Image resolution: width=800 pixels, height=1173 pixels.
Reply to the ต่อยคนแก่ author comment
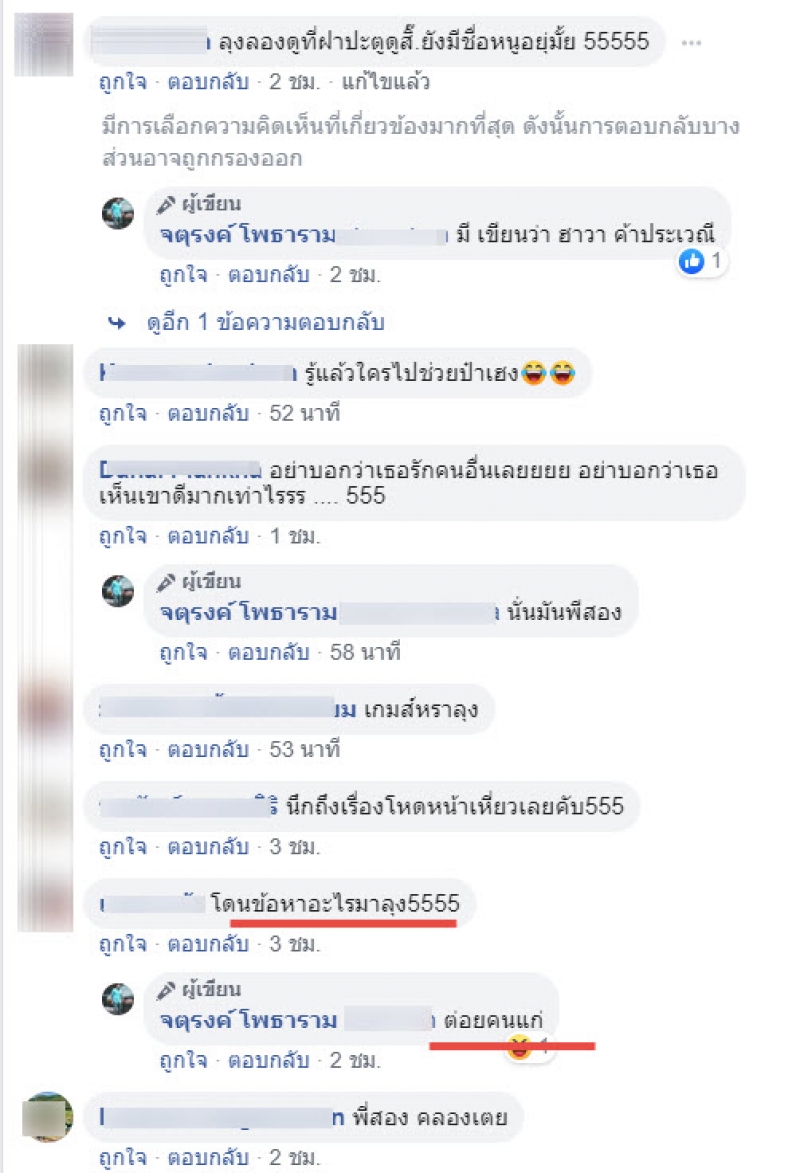pos(268,1060)
